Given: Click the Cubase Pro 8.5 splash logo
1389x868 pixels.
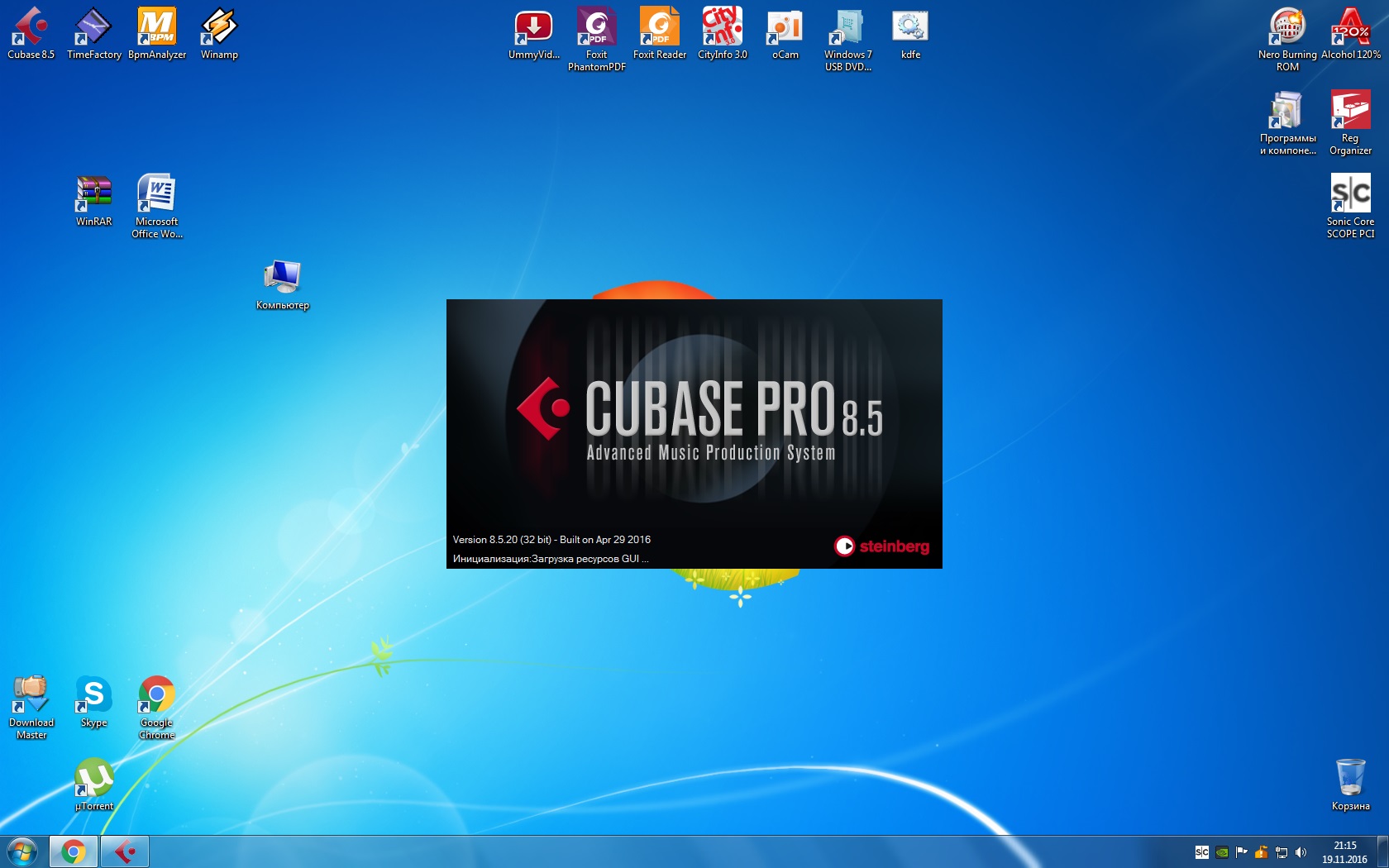Looking at the screenshot, I should point(699,419).
